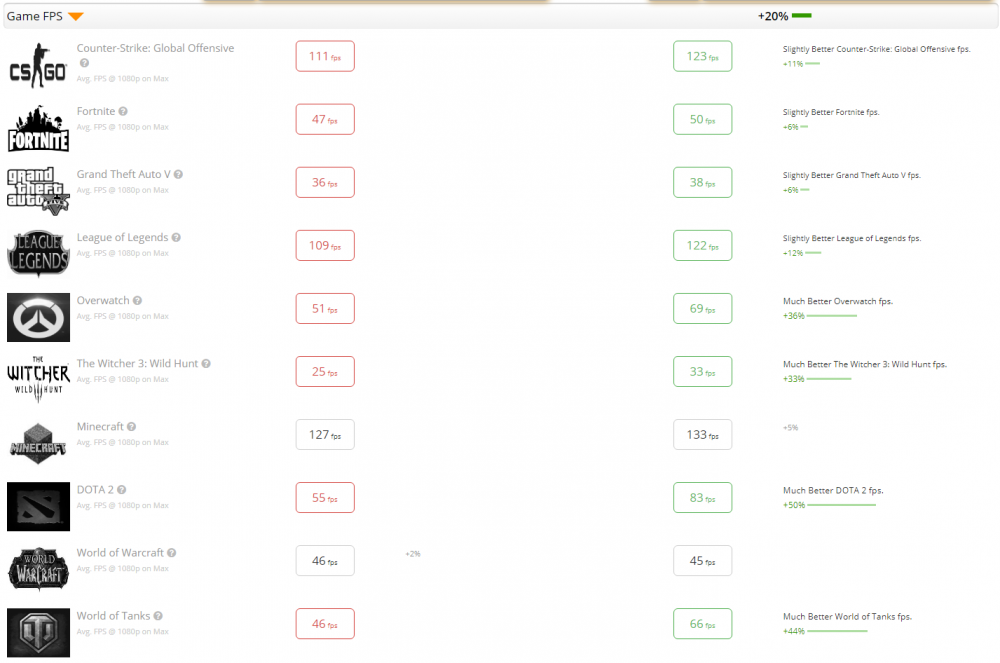Click the Overwatch logo thumbnail
1000x663 pixels.
pos(38,317)
